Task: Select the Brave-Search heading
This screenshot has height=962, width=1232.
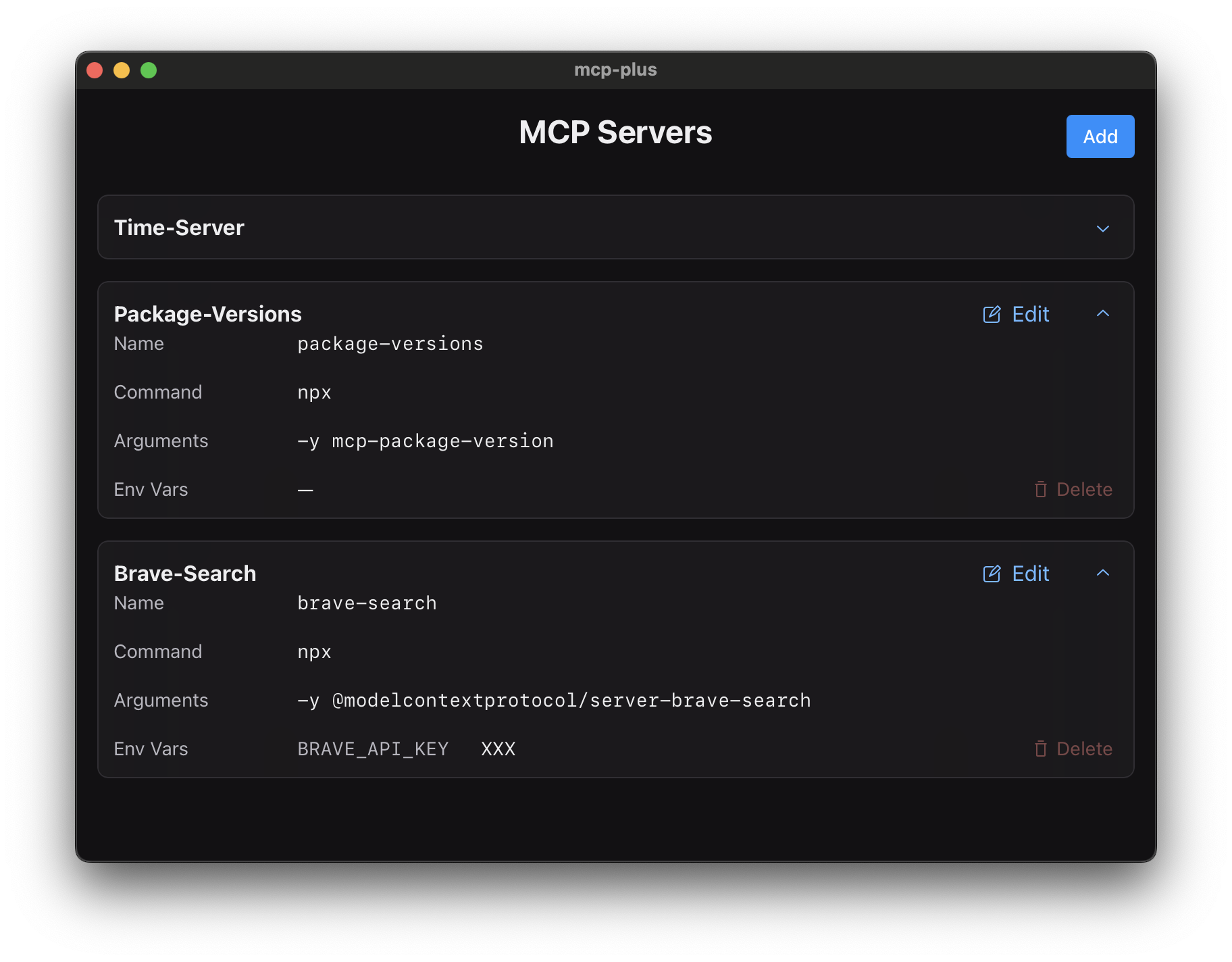Action: [185, 574]
